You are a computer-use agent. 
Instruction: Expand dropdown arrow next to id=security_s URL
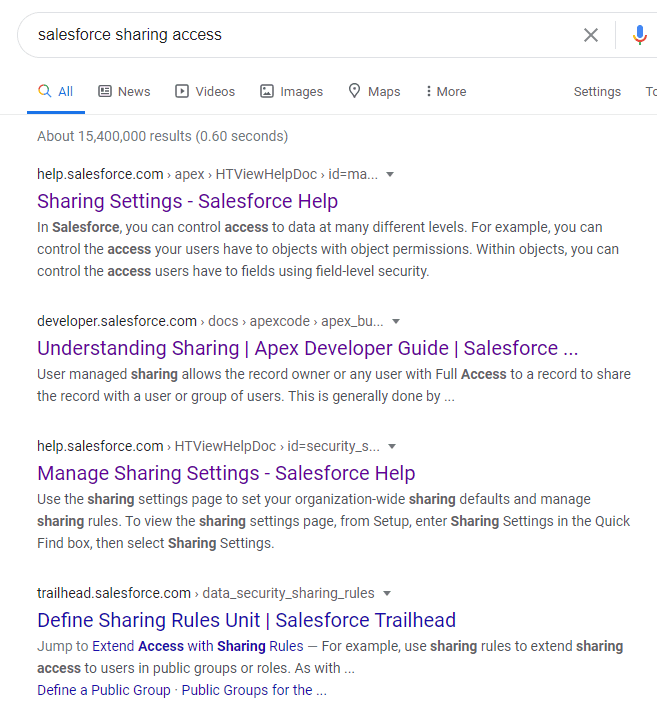coord(392,446)
